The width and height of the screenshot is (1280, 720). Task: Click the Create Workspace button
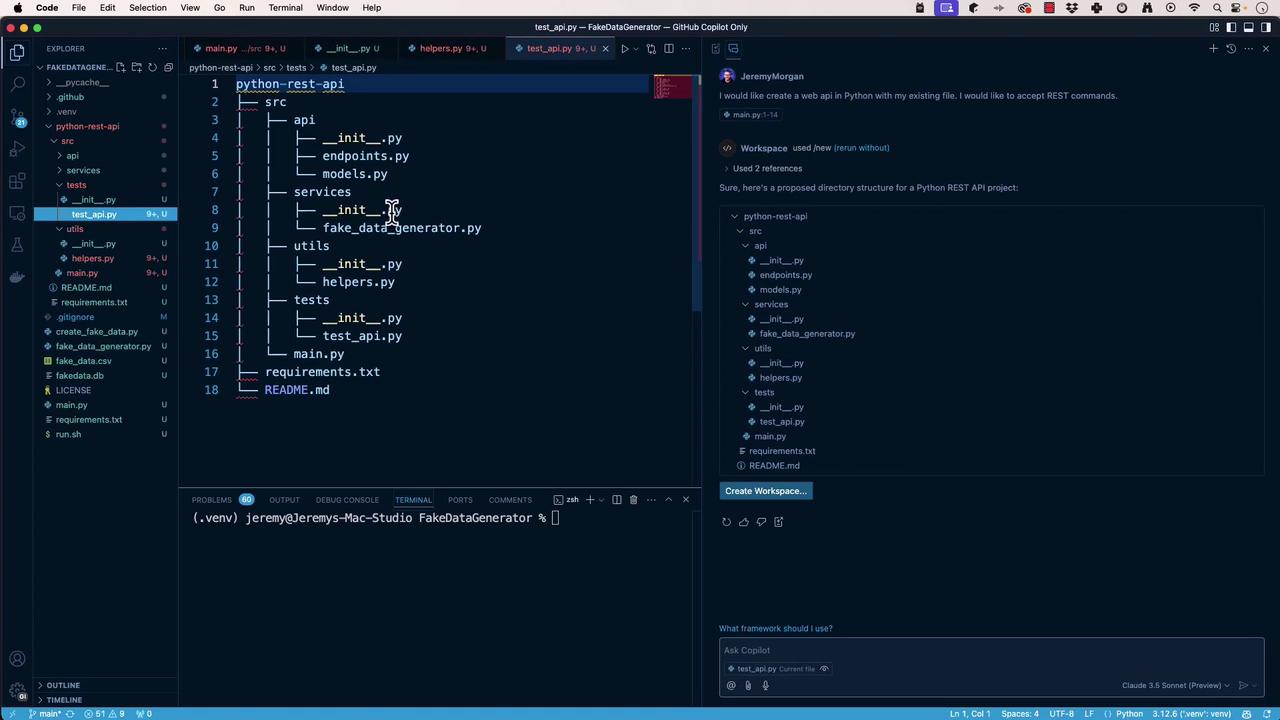click(765, 491)
